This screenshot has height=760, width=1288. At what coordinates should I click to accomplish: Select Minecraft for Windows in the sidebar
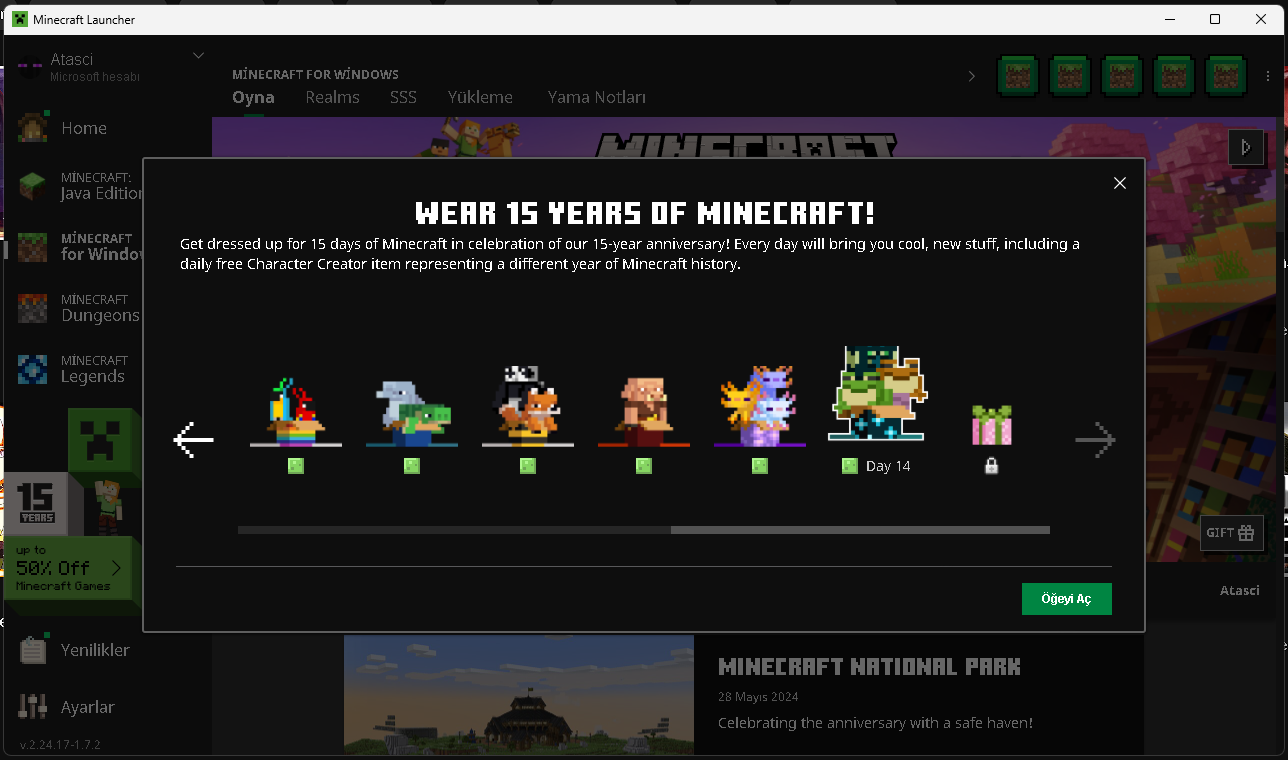coord(80,246)
